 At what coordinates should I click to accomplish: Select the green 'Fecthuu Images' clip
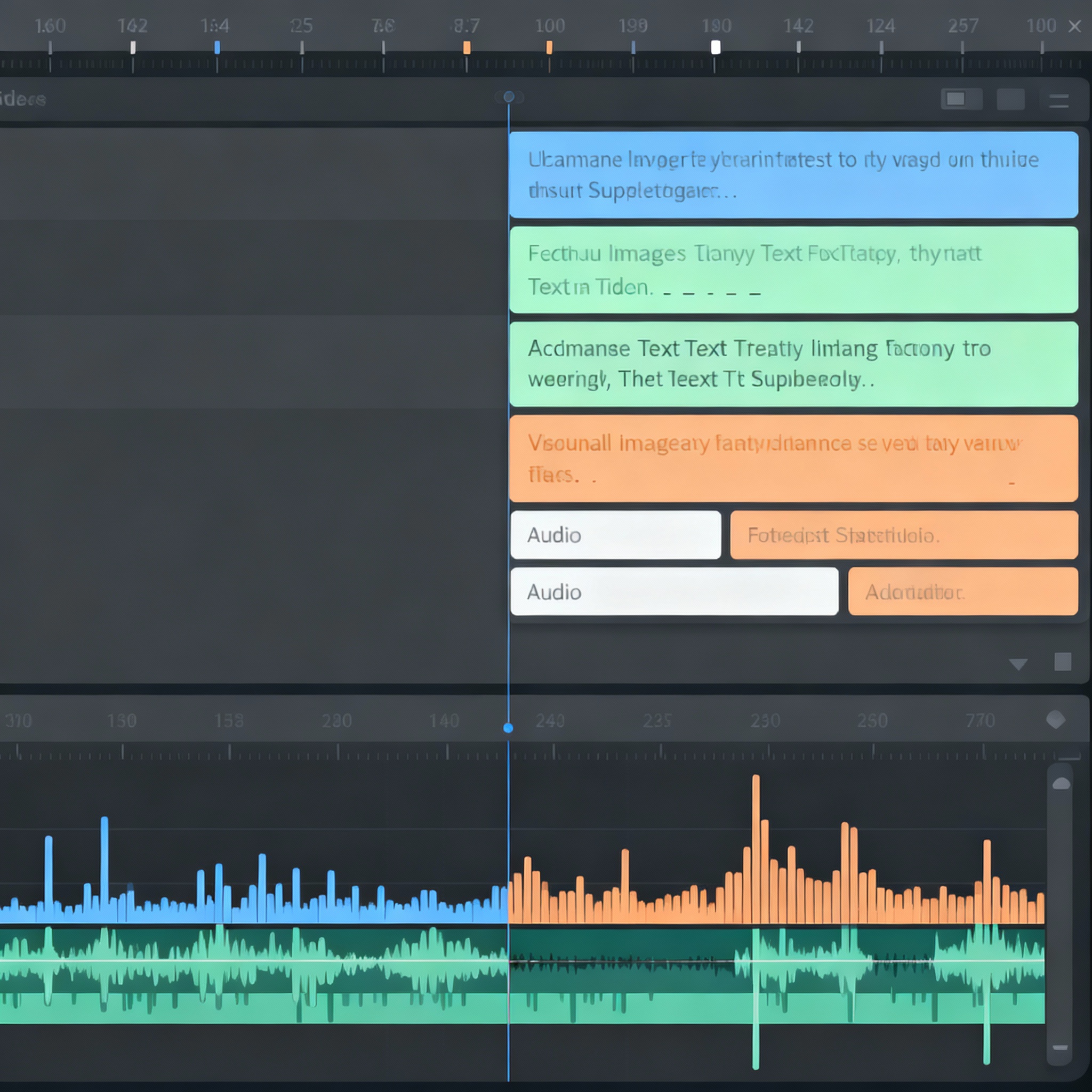point(793,270)
